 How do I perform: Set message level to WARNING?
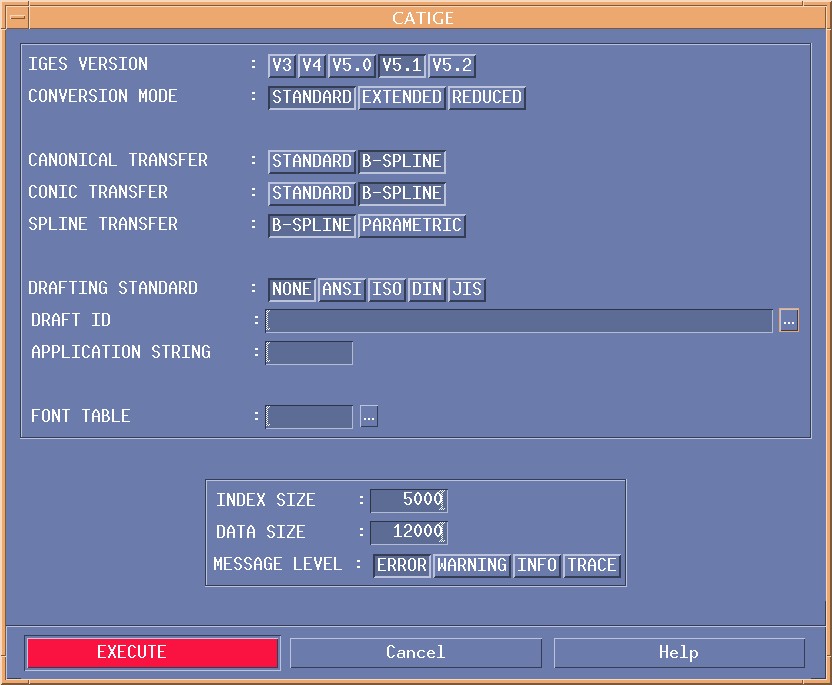pyautogui.click(x=472, y=565)
